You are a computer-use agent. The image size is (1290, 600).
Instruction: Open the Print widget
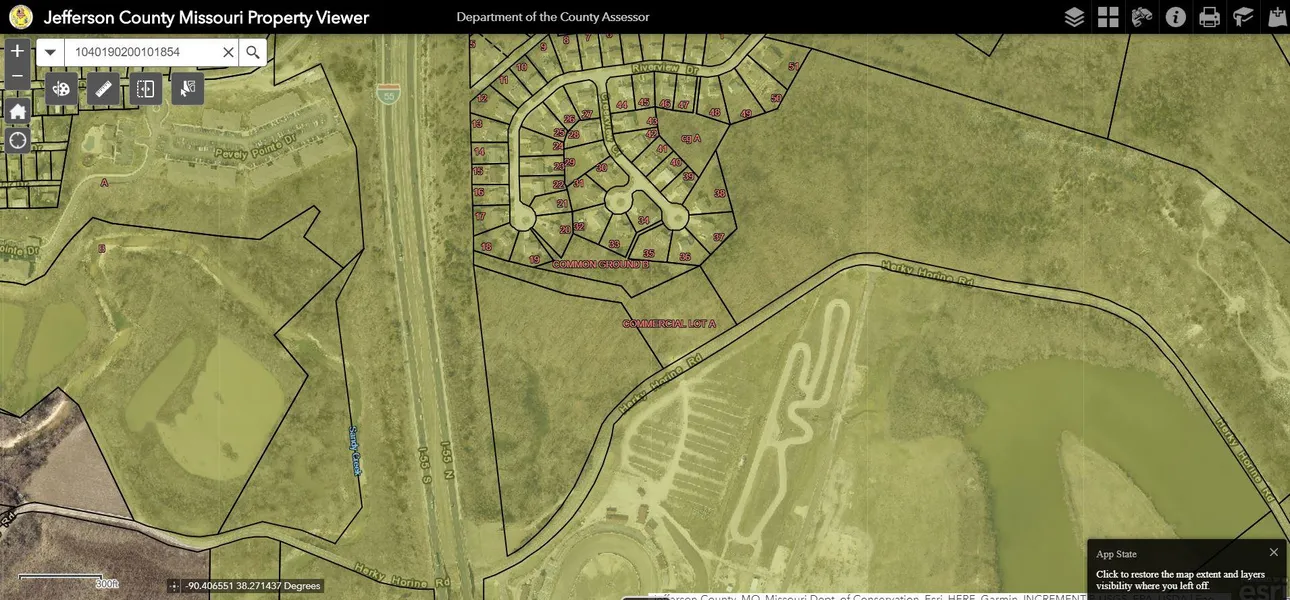point(1210,17)
